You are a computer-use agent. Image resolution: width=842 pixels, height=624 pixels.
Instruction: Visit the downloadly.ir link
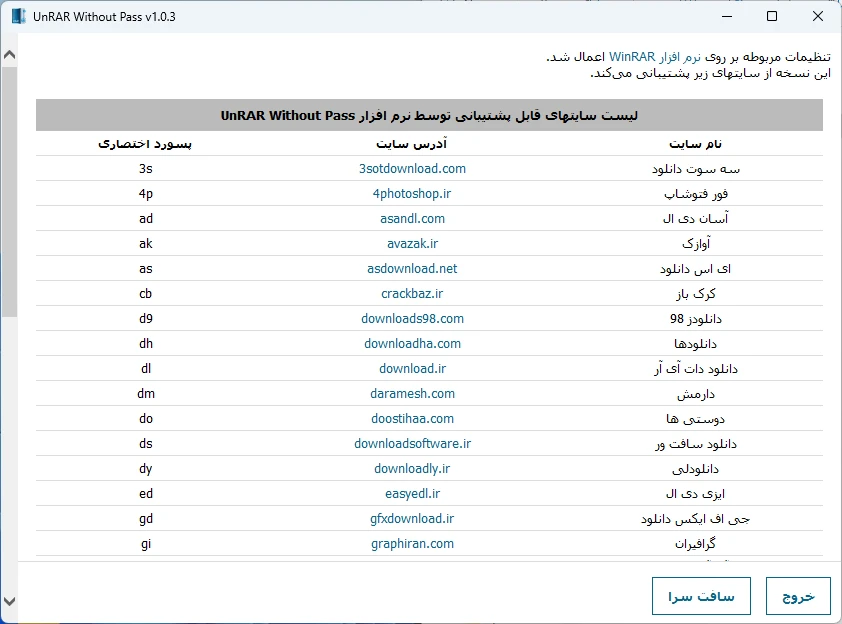412,469
